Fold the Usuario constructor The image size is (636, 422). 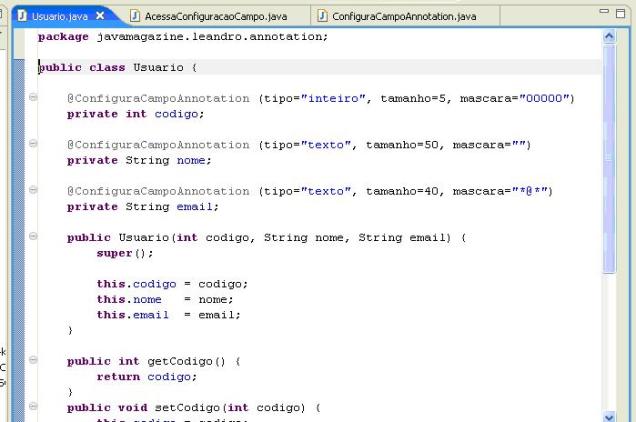[34, 237]
